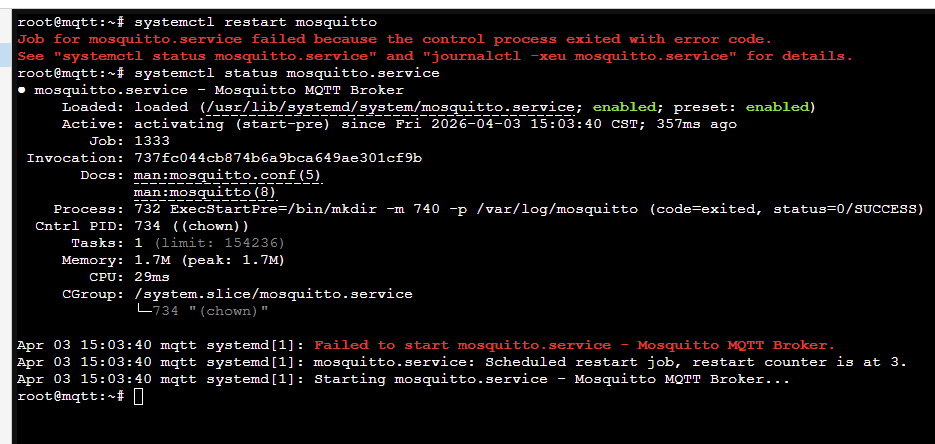Click the status bullet before mosquitto.service header
Image resolution: width=935 pixels, height=444 pixels.
(x=22, y=90)
